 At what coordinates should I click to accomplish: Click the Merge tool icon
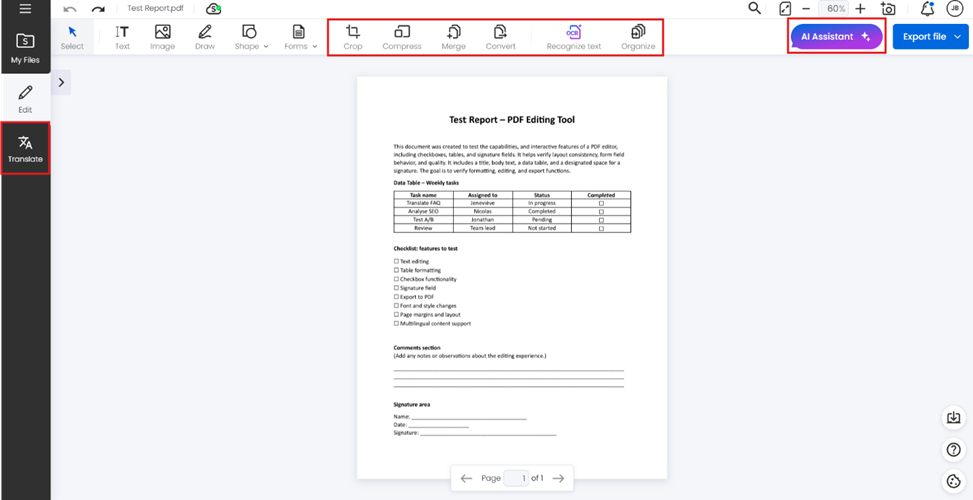453,37
